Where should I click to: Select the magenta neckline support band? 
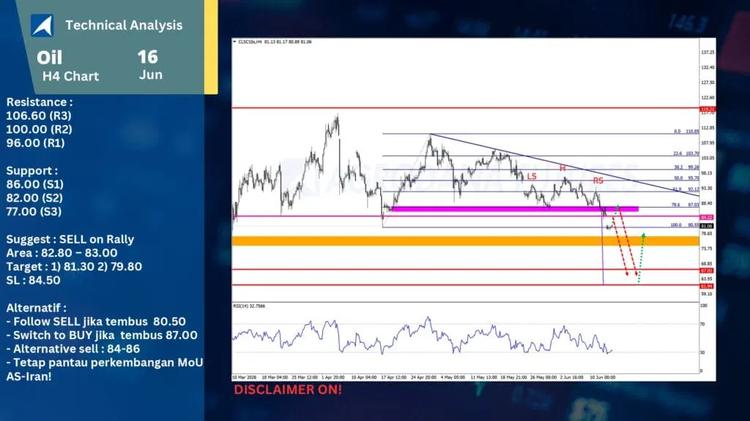(515, 209)
